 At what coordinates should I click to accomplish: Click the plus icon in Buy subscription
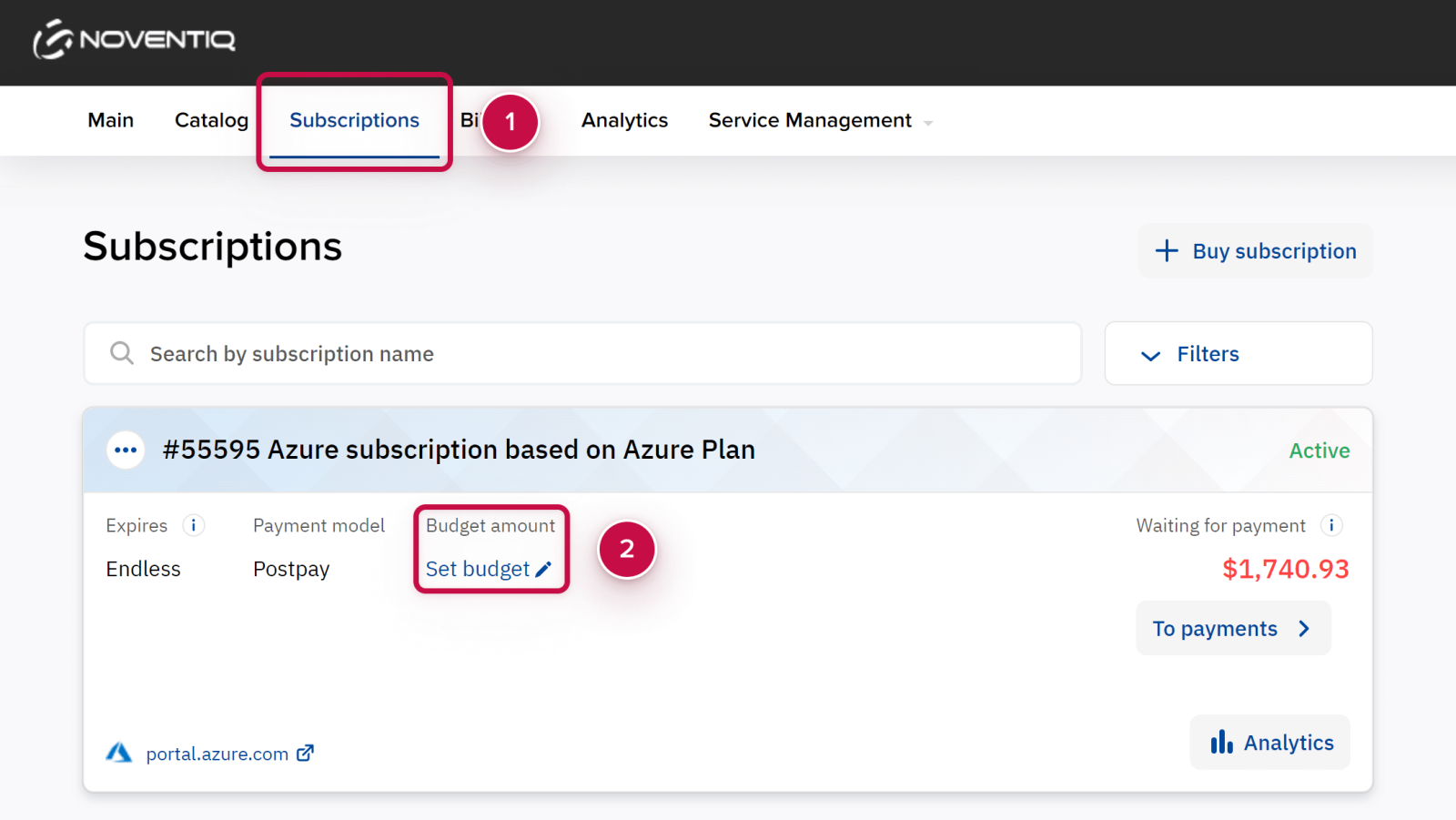click(1167, 251)
